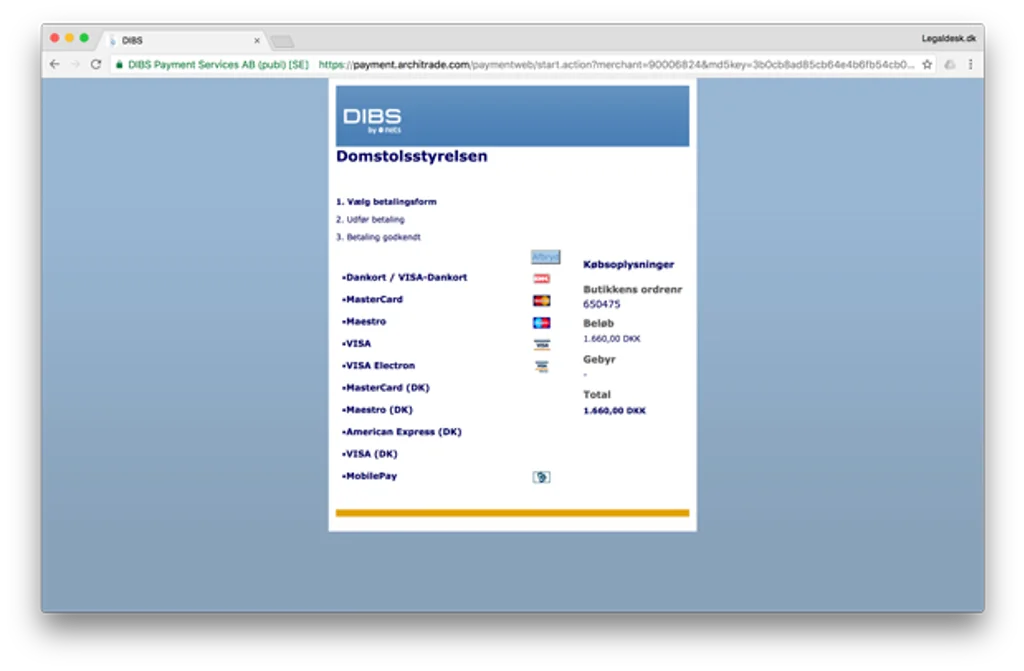Click the MobilePay logo icon

541,477
